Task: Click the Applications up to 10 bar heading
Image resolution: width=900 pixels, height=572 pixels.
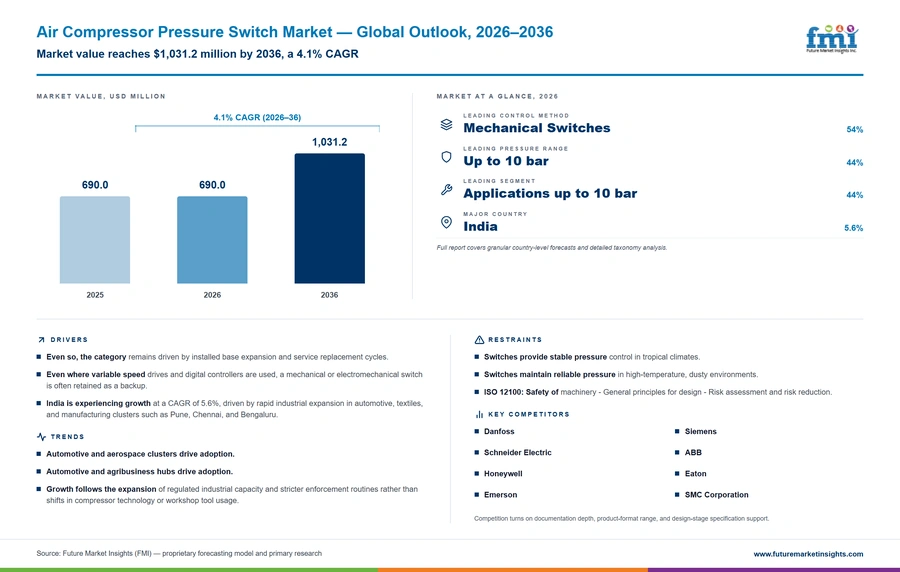Action: pyautogui.click(x=550, y=193)
